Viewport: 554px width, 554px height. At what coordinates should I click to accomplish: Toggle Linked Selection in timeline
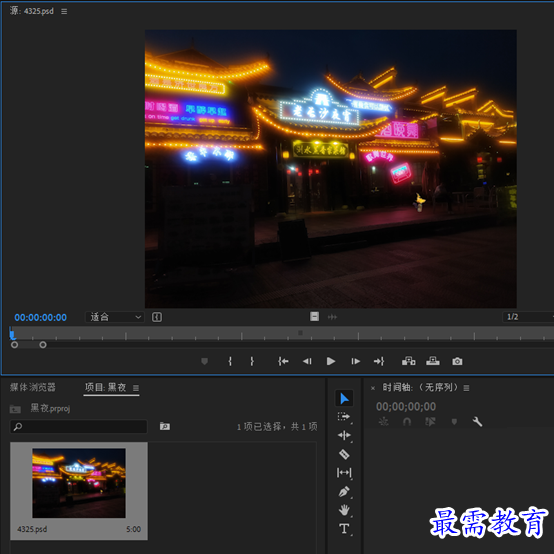430,421
